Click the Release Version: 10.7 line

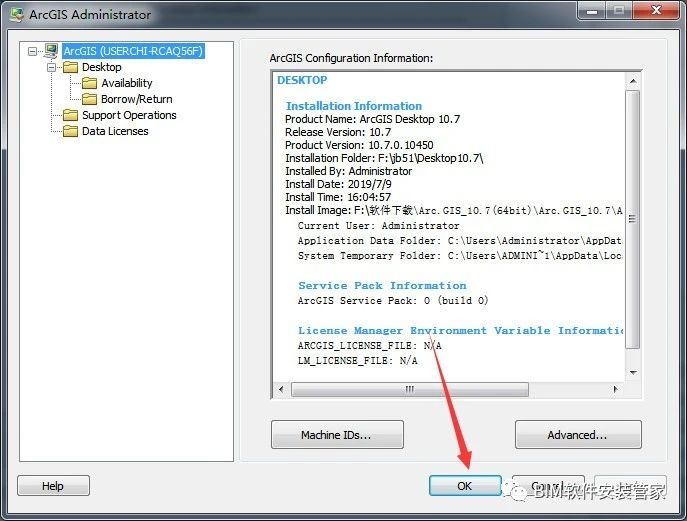[338, 132]
